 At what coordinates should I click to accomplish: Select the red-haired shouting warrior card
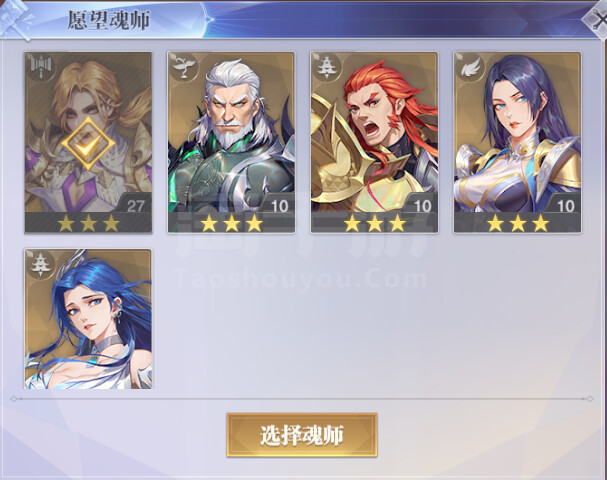[x=374, y=142]
